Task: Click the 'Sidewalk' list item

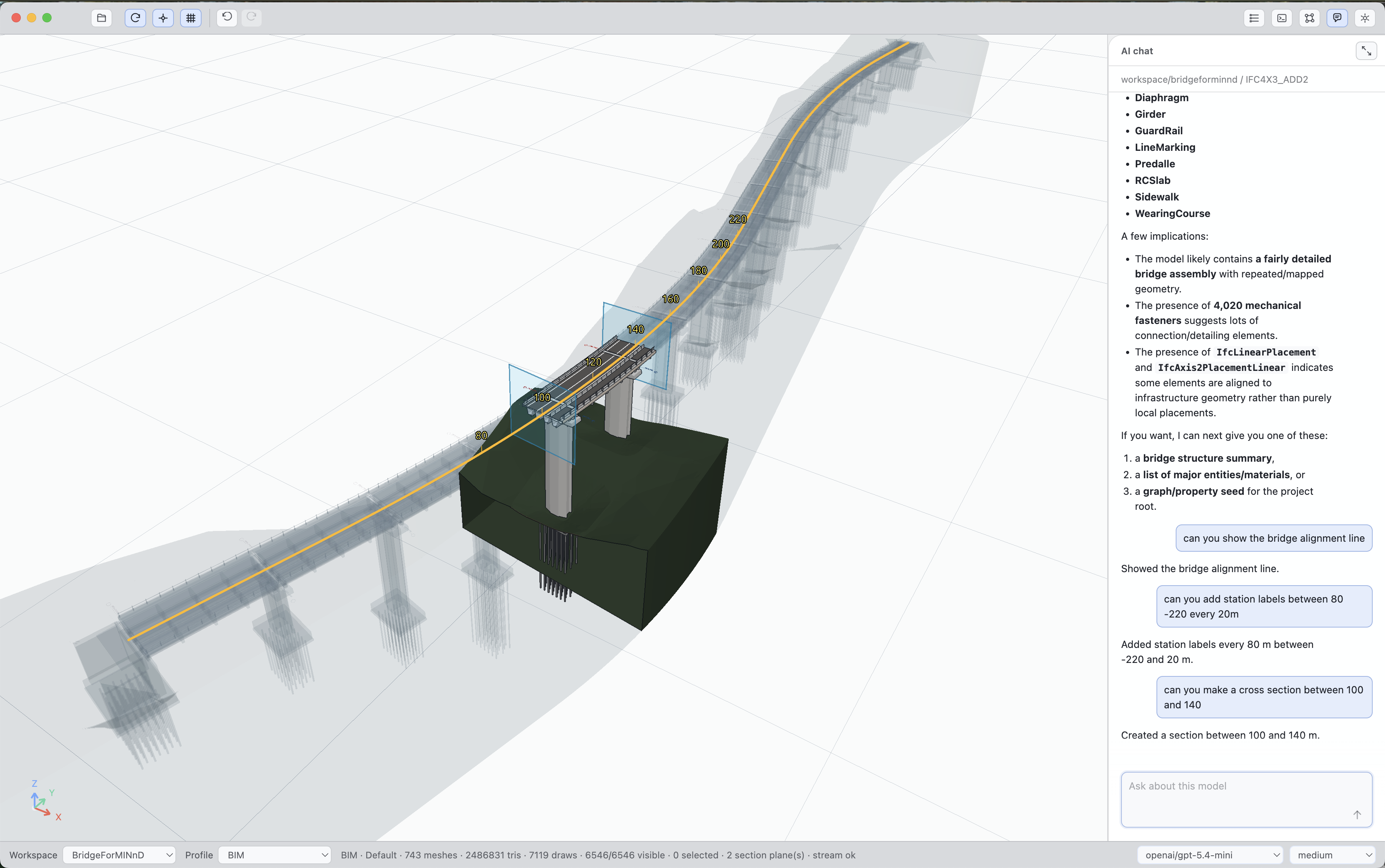Action: [x=1156, y=197]
